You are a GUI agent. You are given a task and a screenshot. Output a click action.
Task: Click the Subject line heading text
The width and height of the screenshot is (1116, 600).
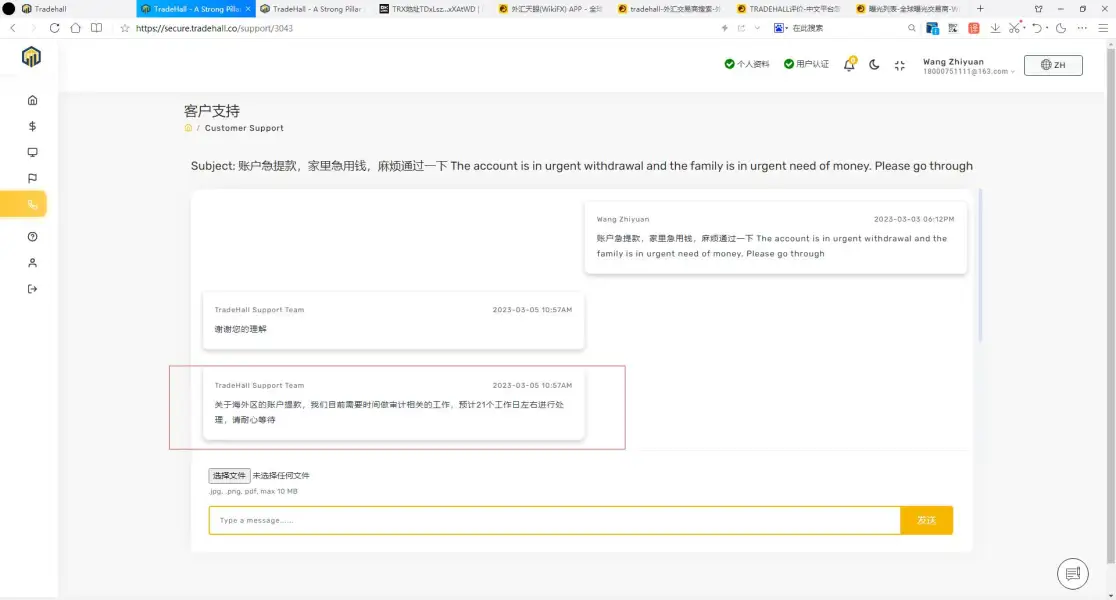point(581,166)
